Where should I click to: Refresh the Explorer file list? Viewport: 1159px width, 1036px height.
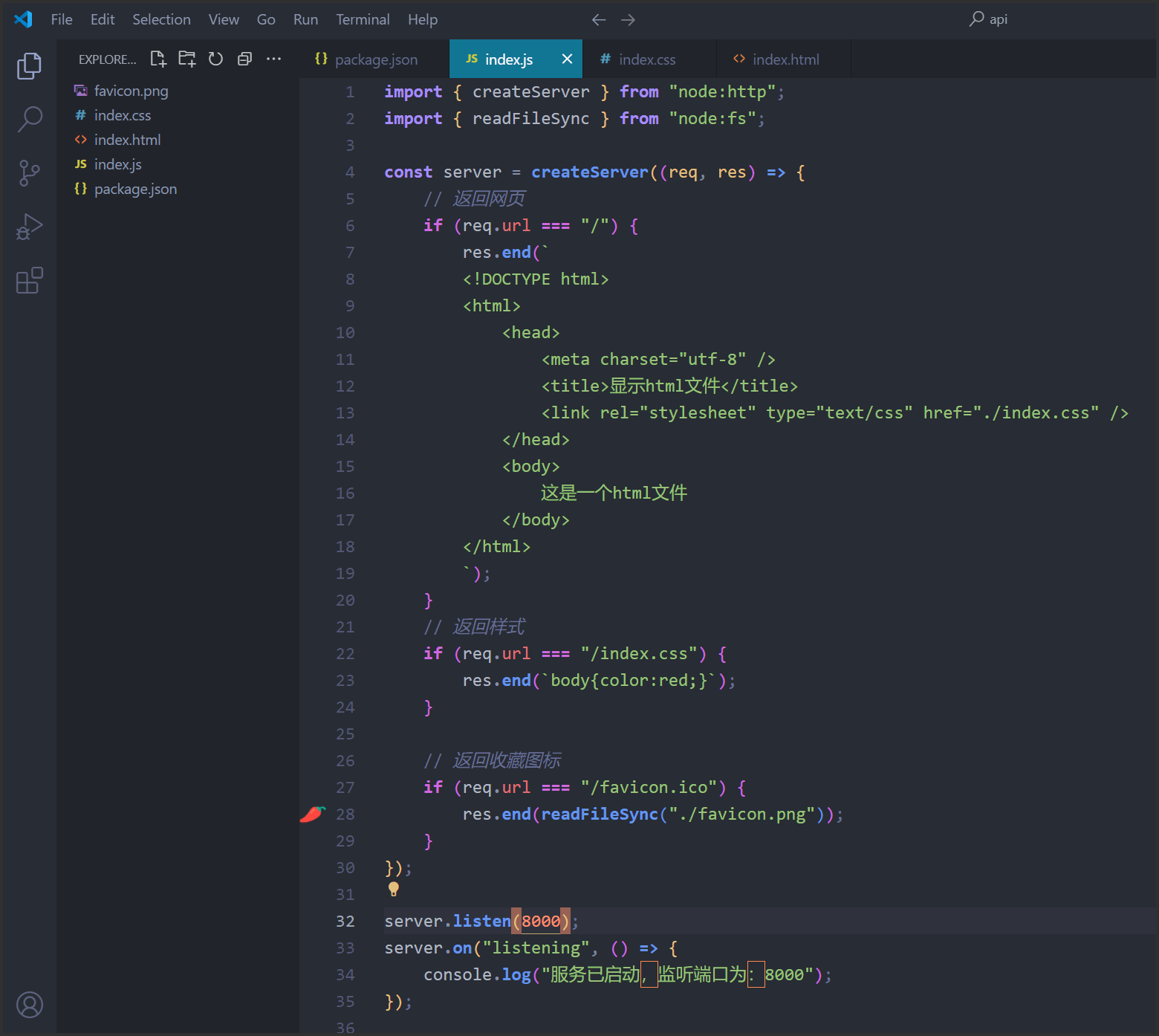[x=215, y=59]
